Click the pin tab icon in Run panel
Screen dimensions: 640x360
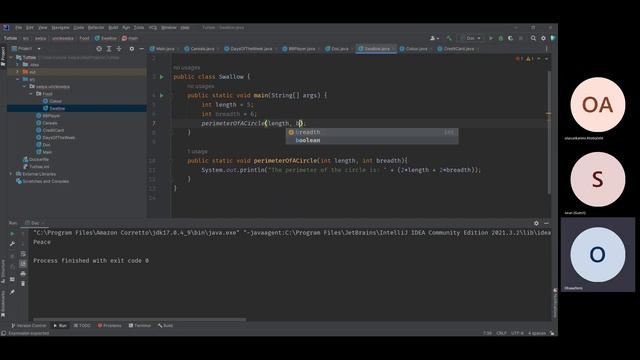coord(12,292)
